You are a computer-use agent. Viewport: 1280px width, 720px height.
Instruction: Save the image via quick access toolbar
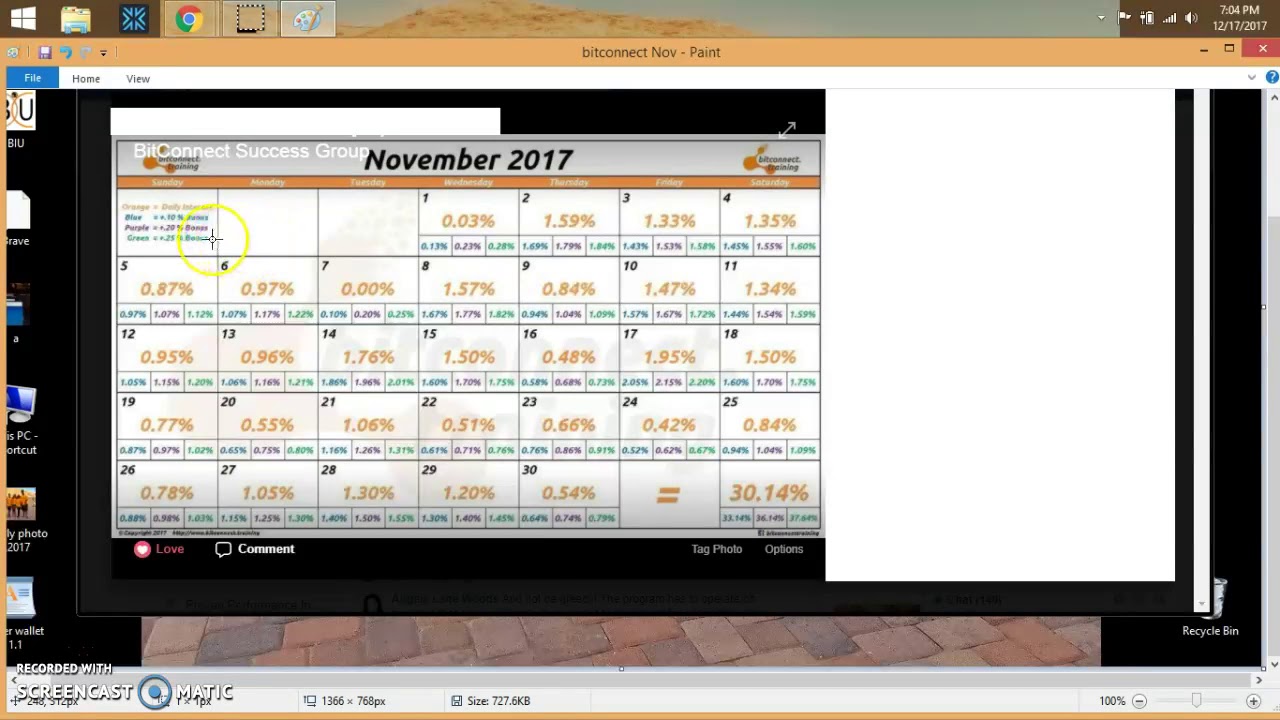click(45, 52)
